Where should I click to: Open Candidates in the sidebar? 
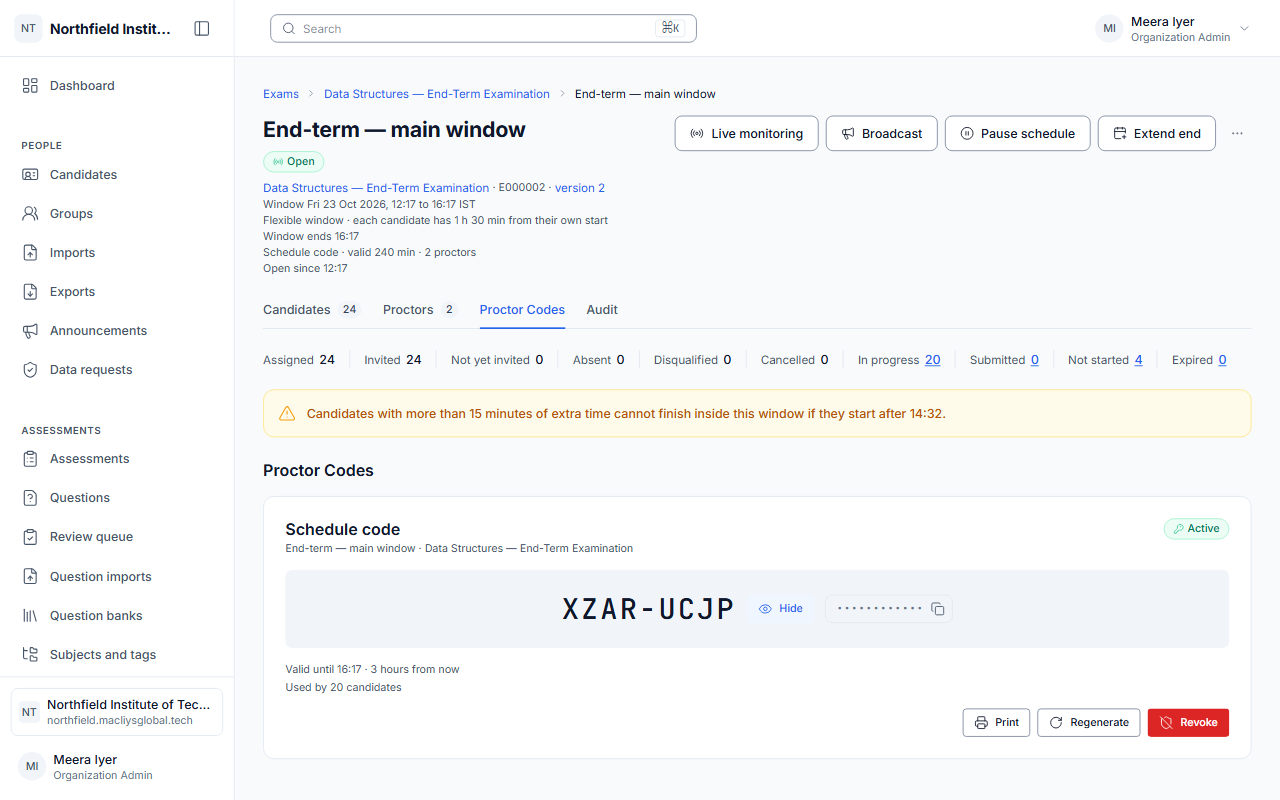(117, 175)
